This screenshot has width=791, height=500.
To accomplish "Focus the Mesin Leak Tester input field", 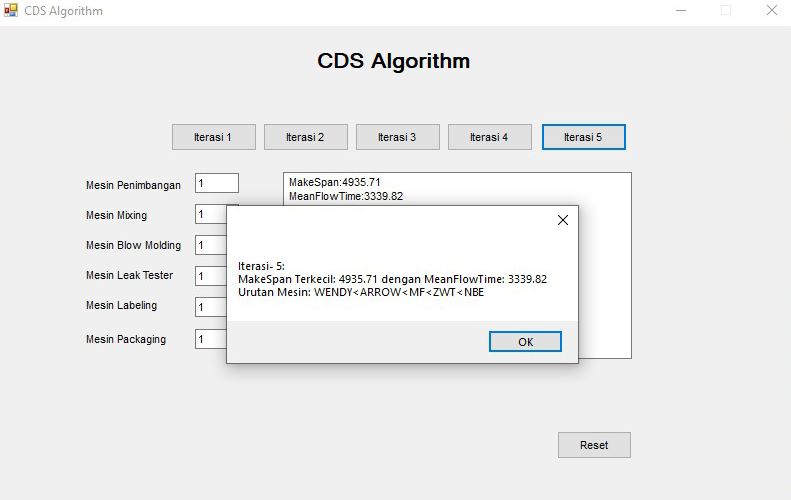I will (211, 276).
